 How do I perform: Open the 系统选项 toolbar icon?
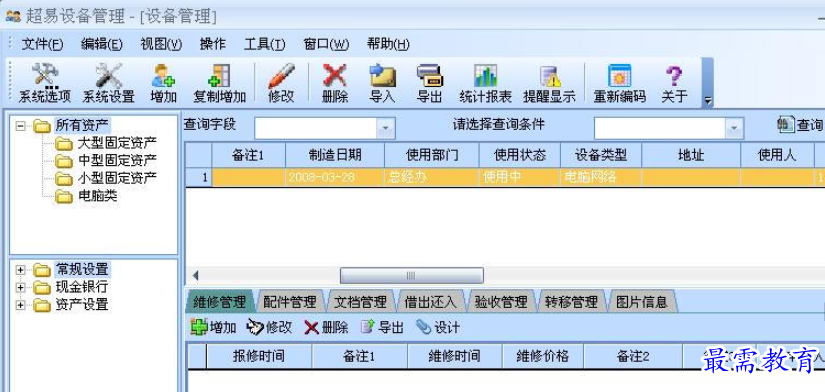click(x=44, y=83)
